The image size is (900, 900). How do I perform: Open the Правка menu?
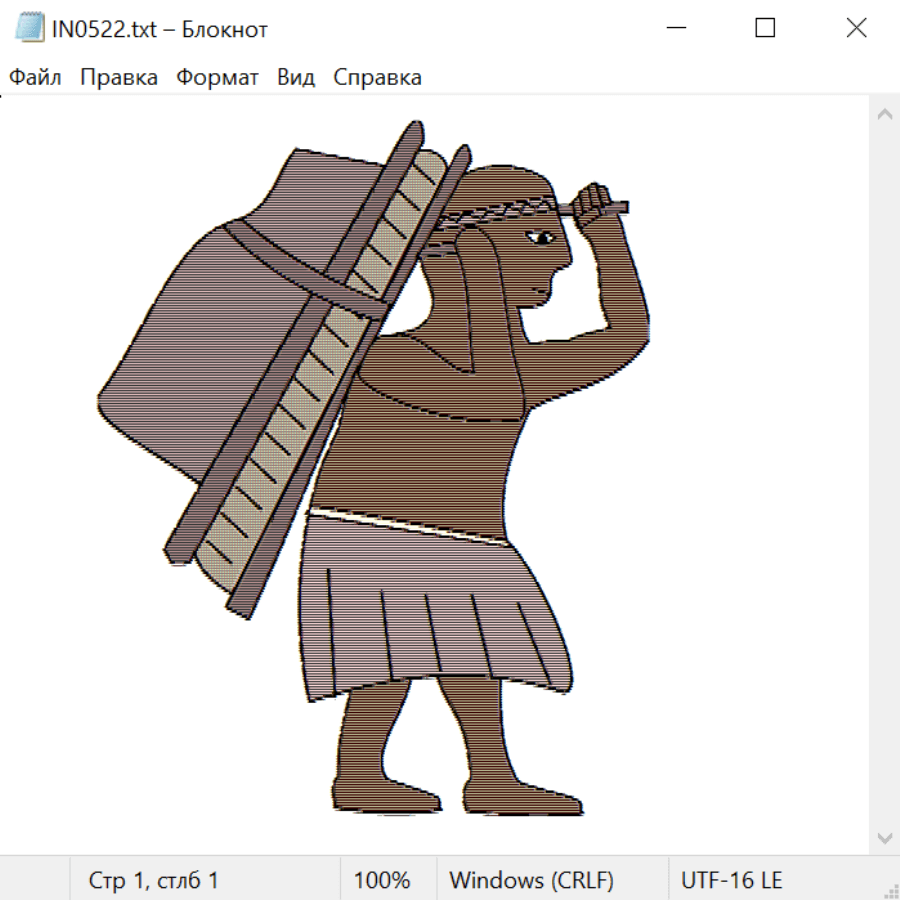(x=119, y=78)
